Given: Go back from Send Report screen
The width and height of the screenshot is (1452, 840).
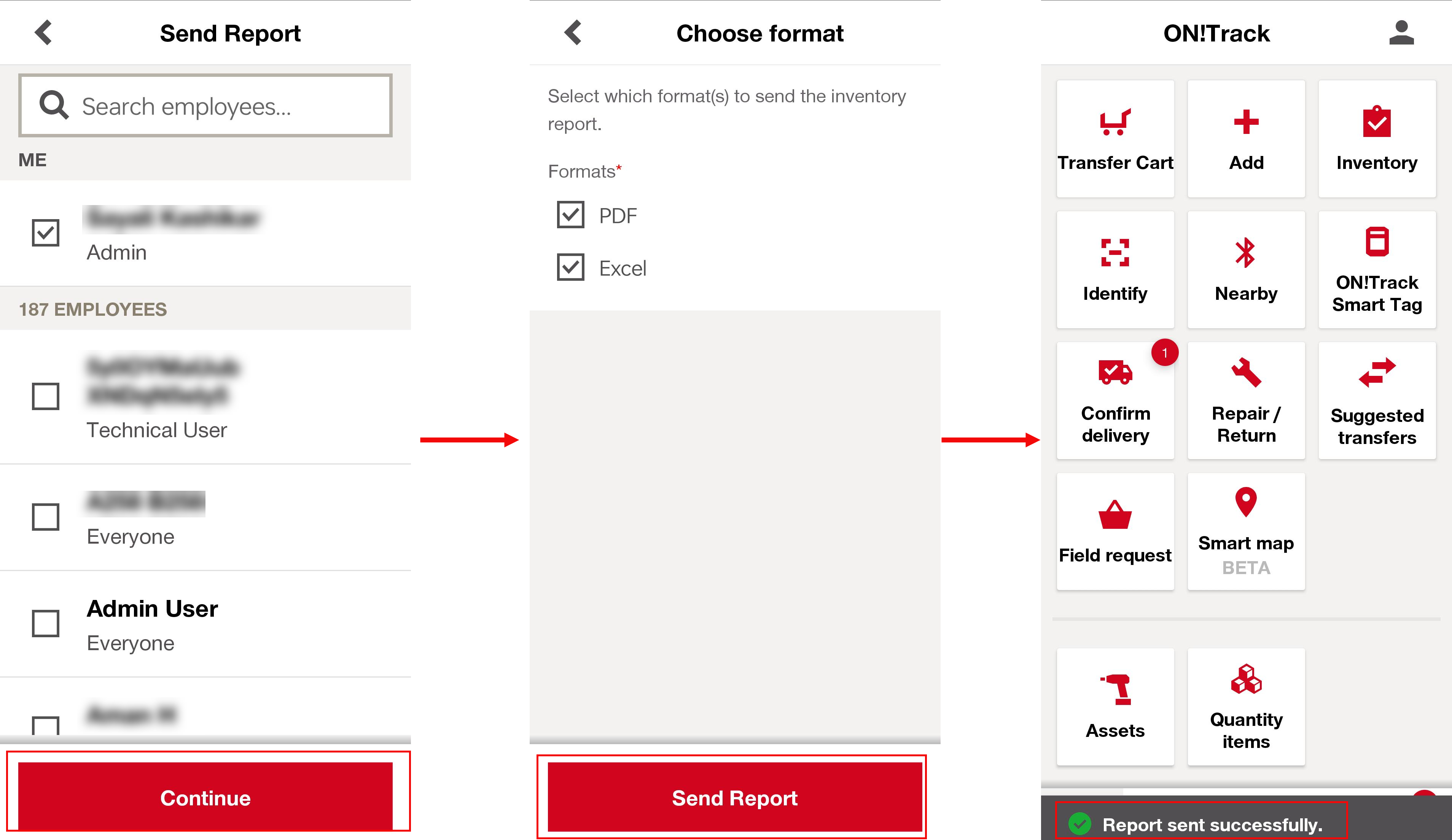Looking at the screenshot, I should [x=43, y=32].
